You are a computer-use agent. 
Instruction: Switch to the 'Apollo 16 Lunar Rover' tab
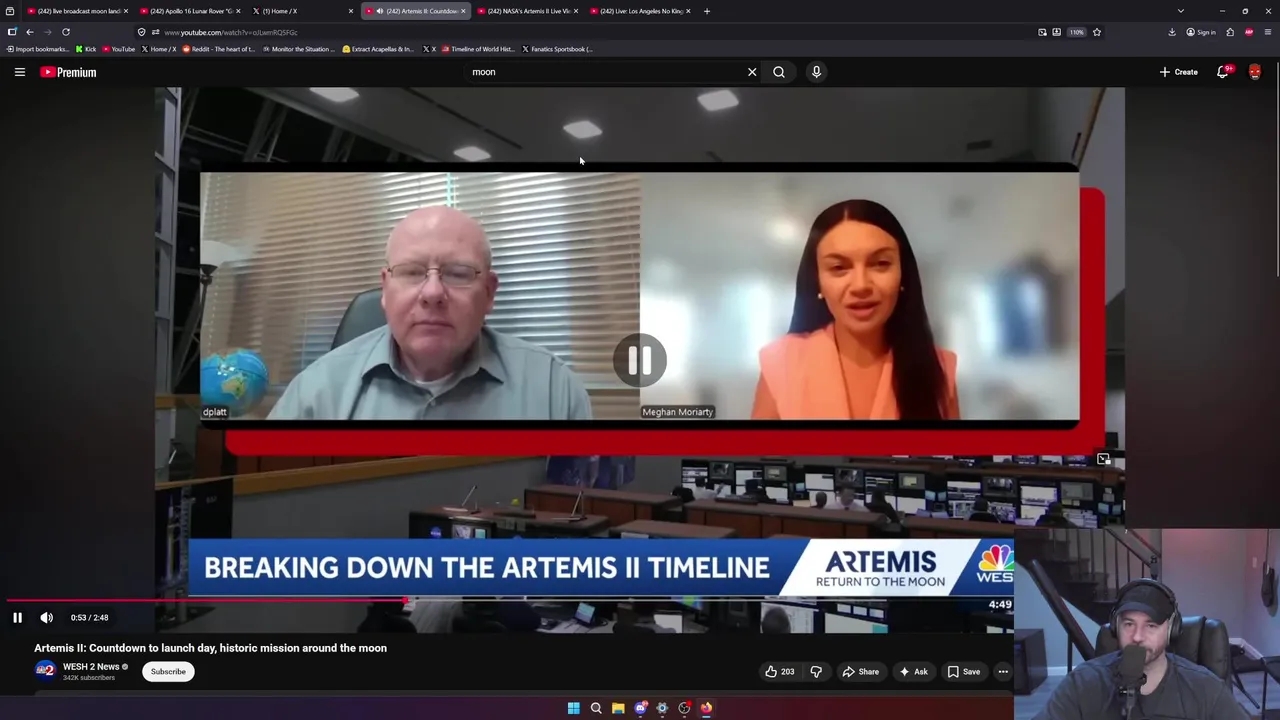click(189, 11)
